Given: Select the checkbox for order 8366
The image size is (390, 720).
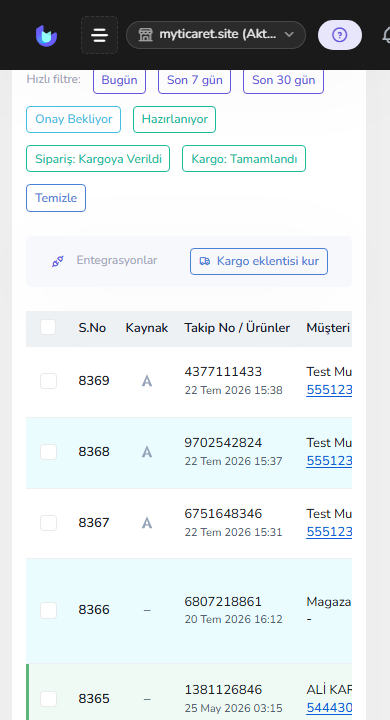Looking at the screenshot, I should click(48, 610).
